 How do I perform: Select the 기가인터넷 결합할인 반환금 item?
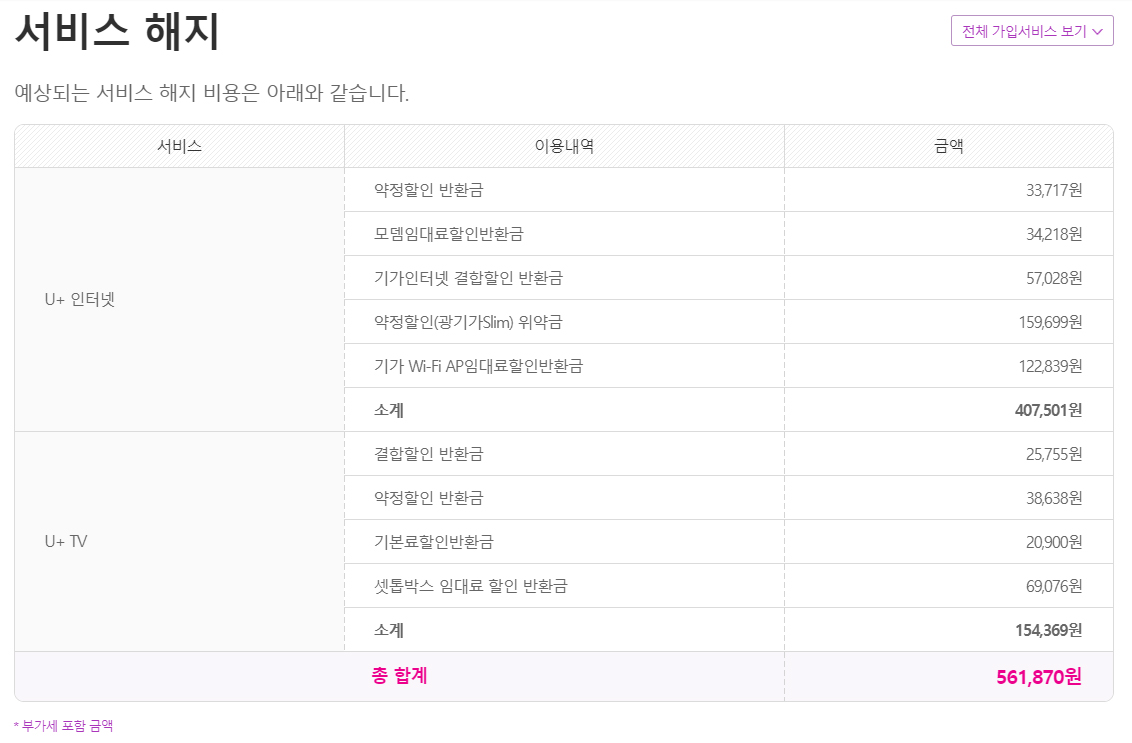click(475, 278)
